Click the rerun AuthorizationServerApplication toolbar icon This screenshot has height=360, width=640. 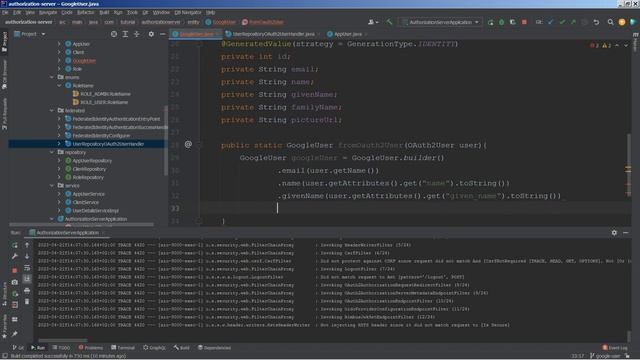tap(491, 22)
